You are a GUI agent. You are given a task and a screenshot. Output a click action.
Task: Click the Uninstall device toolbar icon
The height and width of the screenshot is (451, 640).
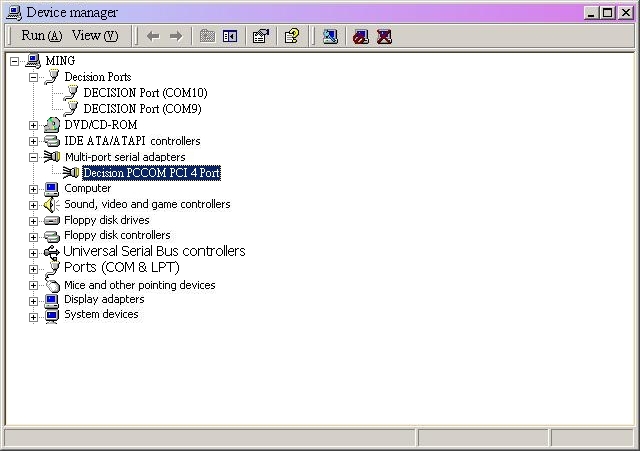click(384, 36)
